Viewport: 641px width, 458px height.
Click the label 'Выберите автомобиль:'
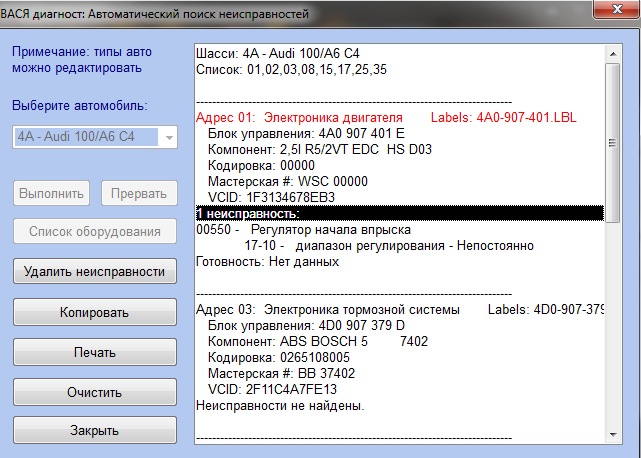tap(80, 106)
